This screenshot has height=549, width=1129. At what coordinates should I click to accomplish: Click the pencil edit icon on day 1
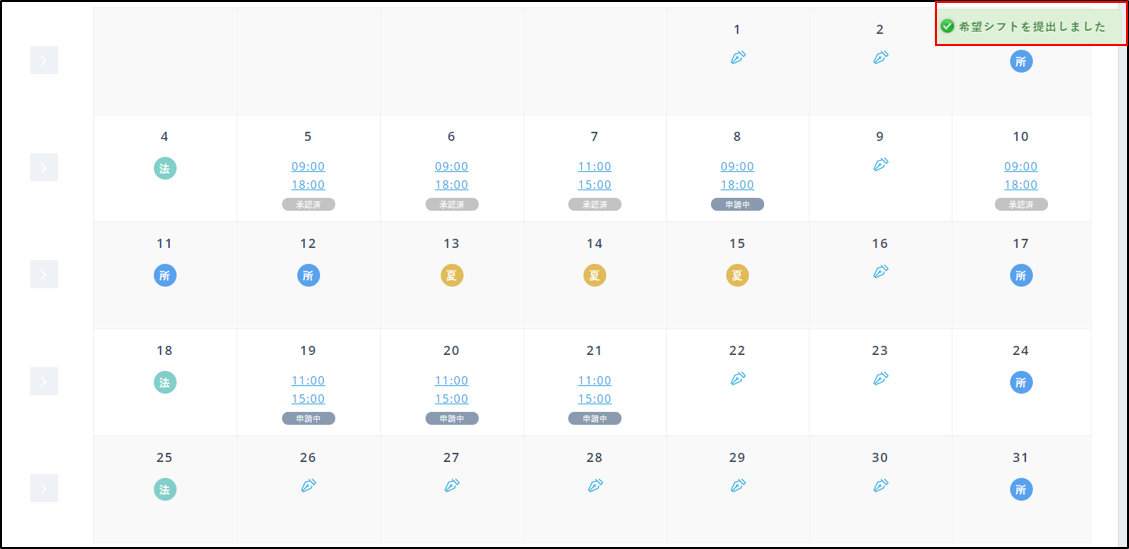point(738,57)
